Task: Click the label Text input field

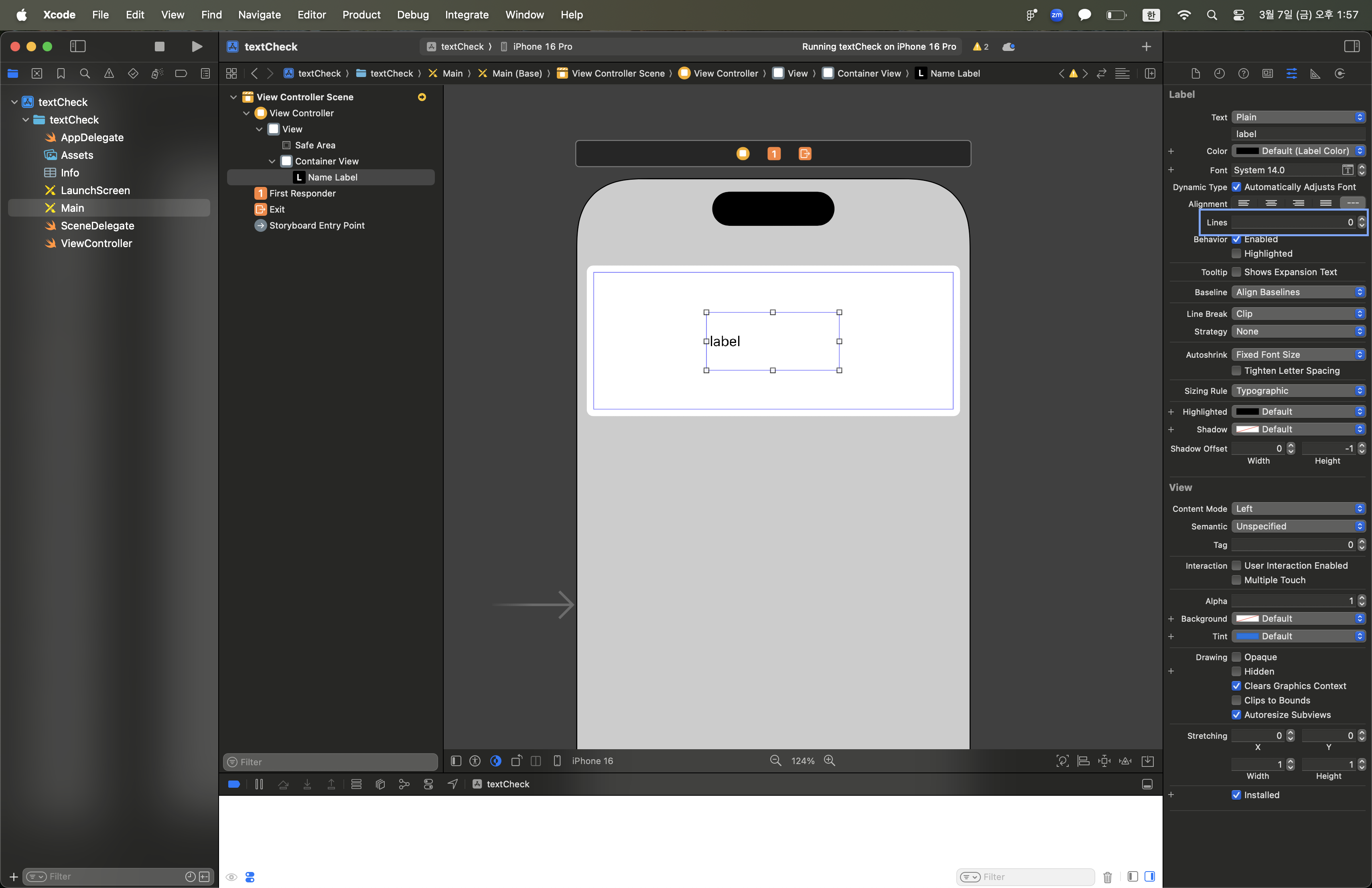Action: pos(1298,134)
